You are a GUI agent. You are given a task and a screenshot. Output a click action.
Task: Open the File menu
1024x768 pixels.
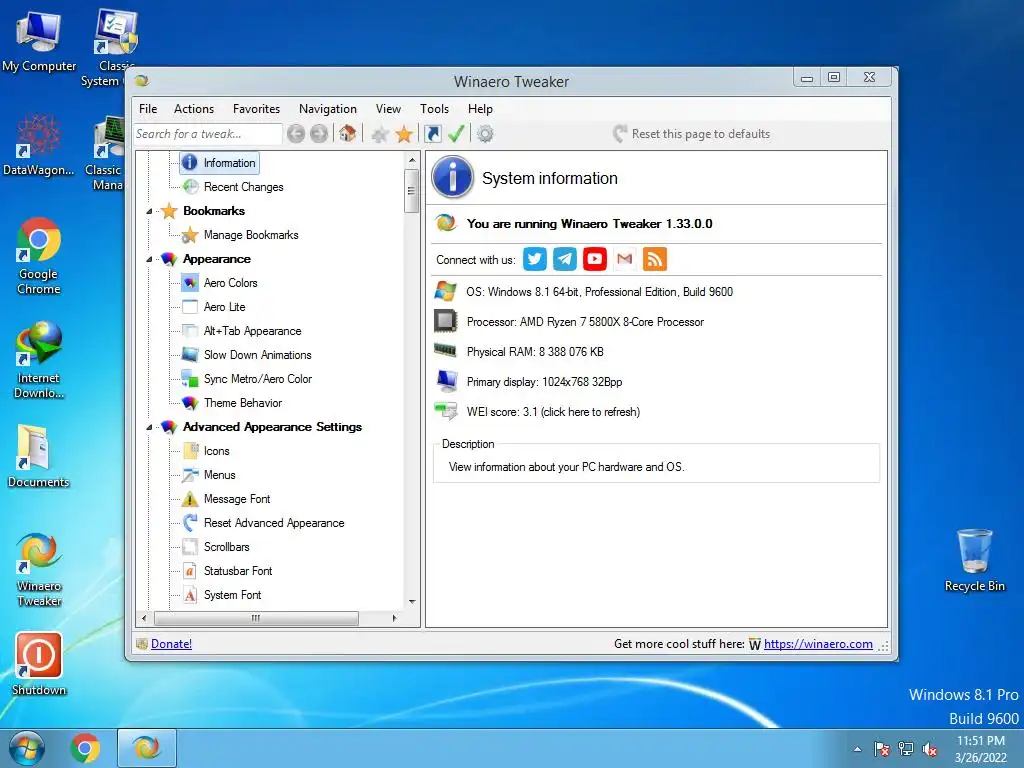[x=148, y=109]
